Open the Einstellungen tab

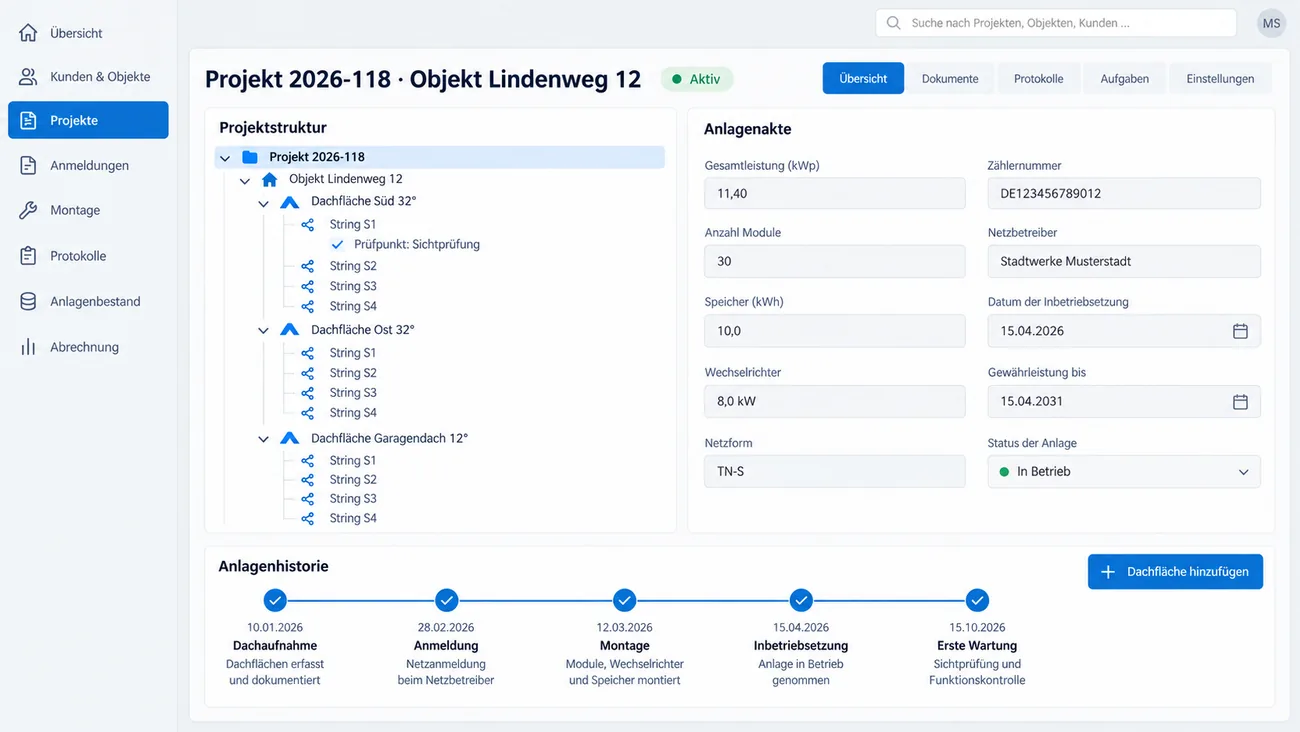pos(1220,79)
